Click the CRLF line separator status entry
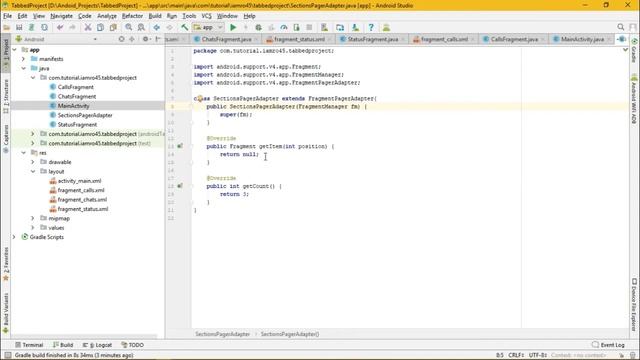 click(x=516, y=355)
